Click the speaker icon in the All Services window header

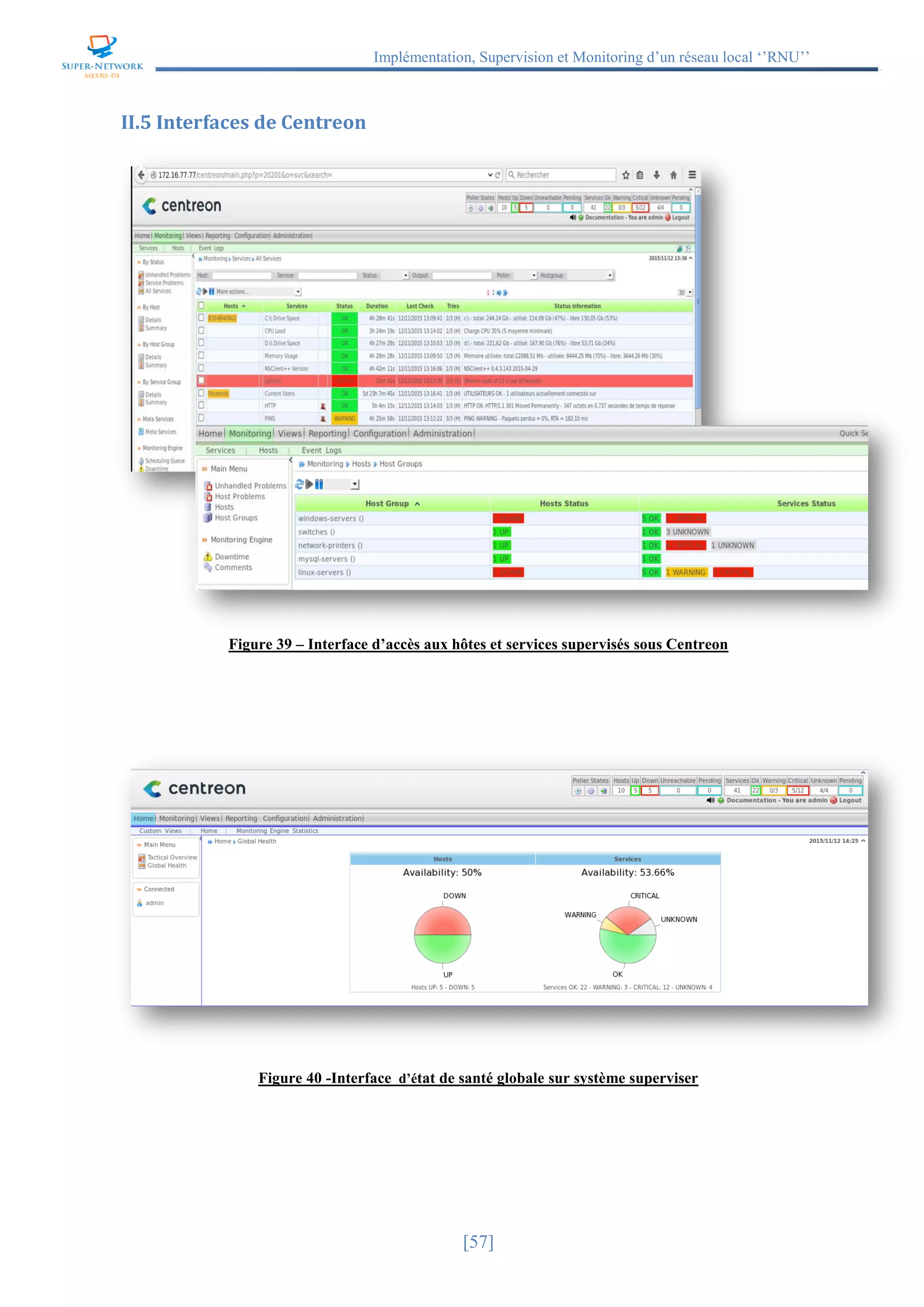click(x=573, y=218)
